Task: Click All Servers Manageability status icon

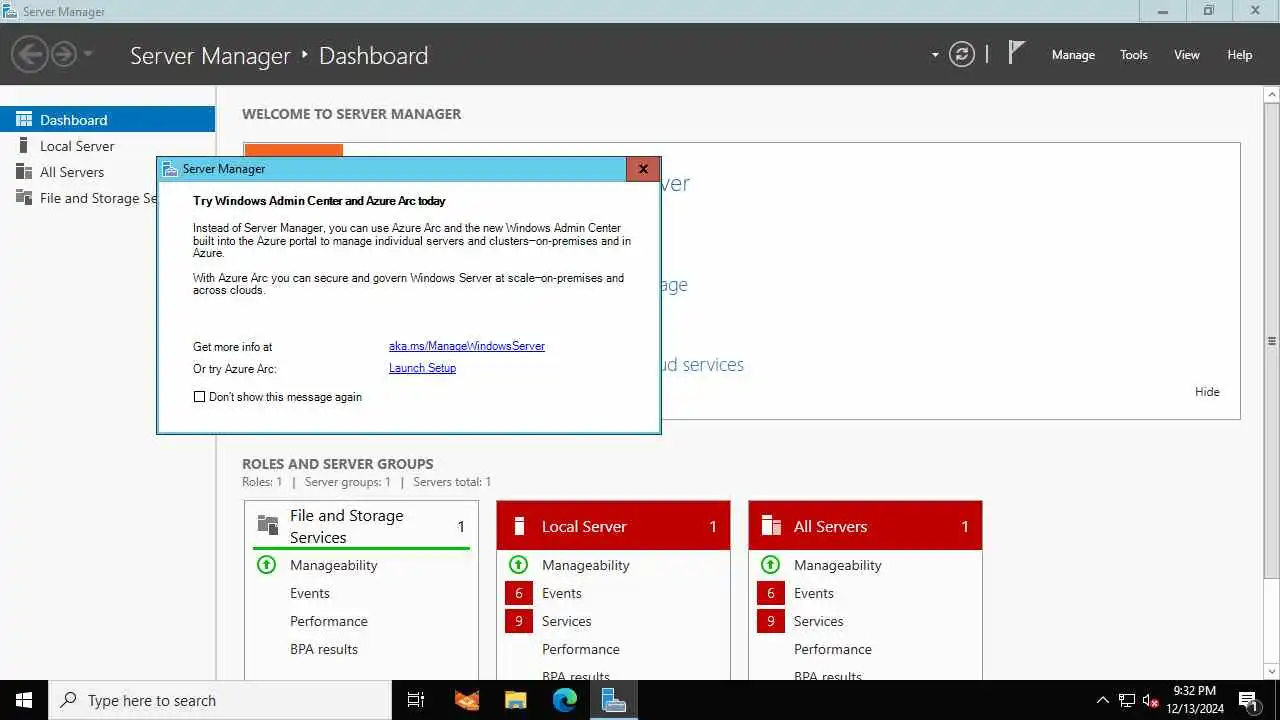Action: (770, 565)
